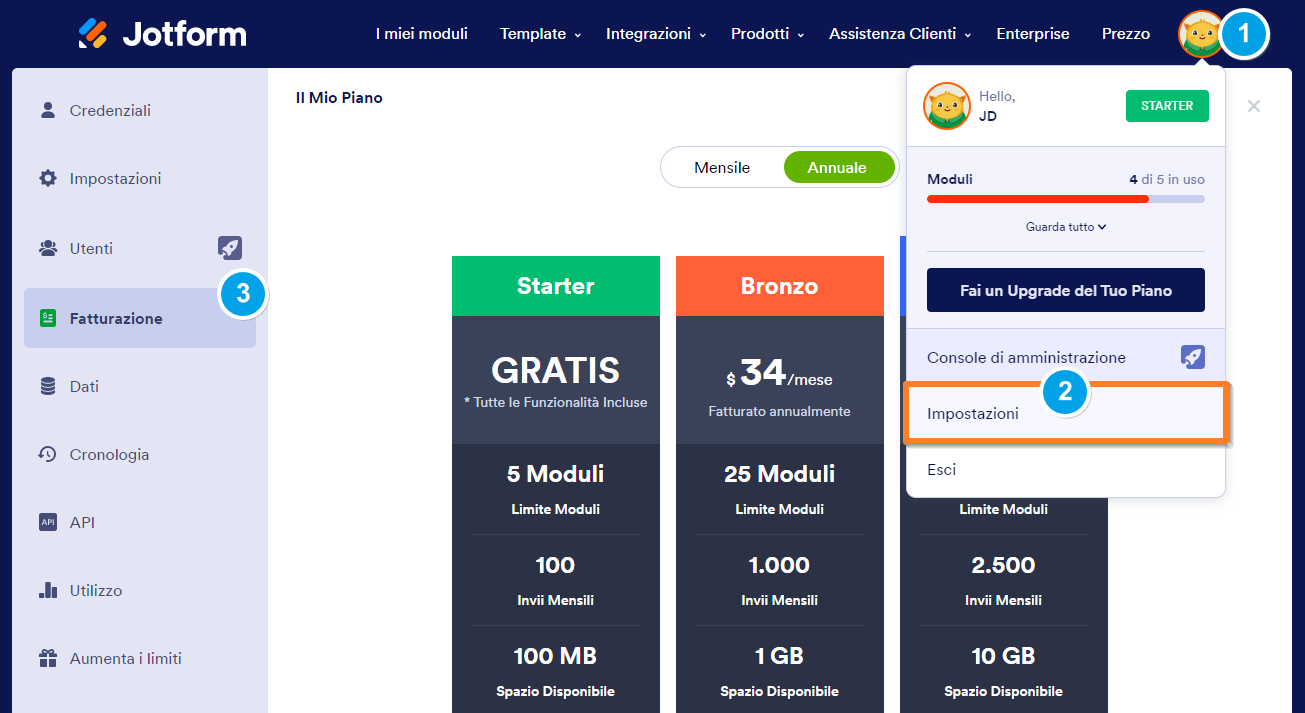Click the Utenti people icon in the sidebar
Image resolution: width=1305 pixels, height=713 pixels.
tap(48, 248)
